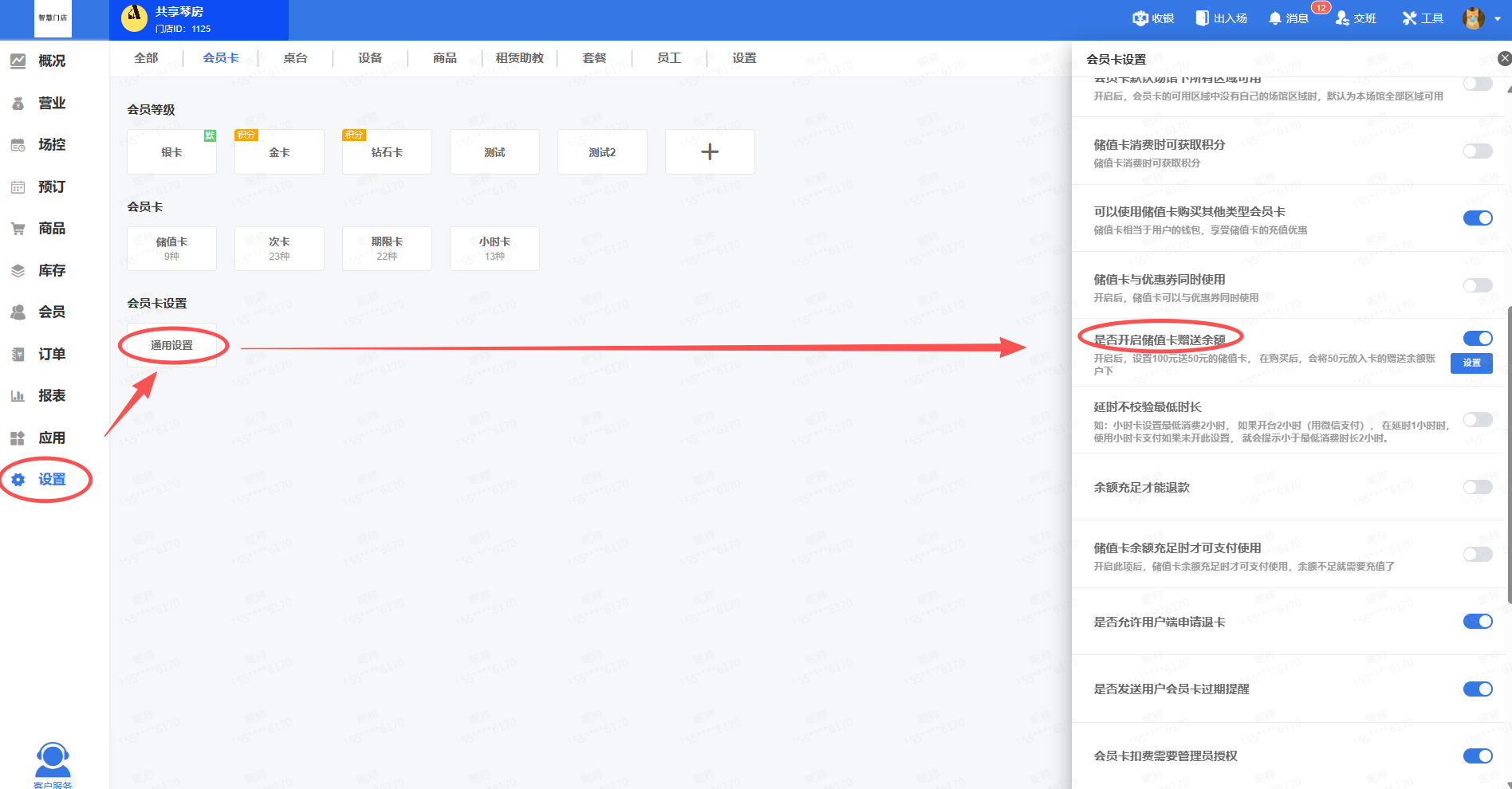This screenshot has height=789, width=1512.
Task: Enable 储值卡消费时可获取积分 toggle
Action: click(1477, 151)
